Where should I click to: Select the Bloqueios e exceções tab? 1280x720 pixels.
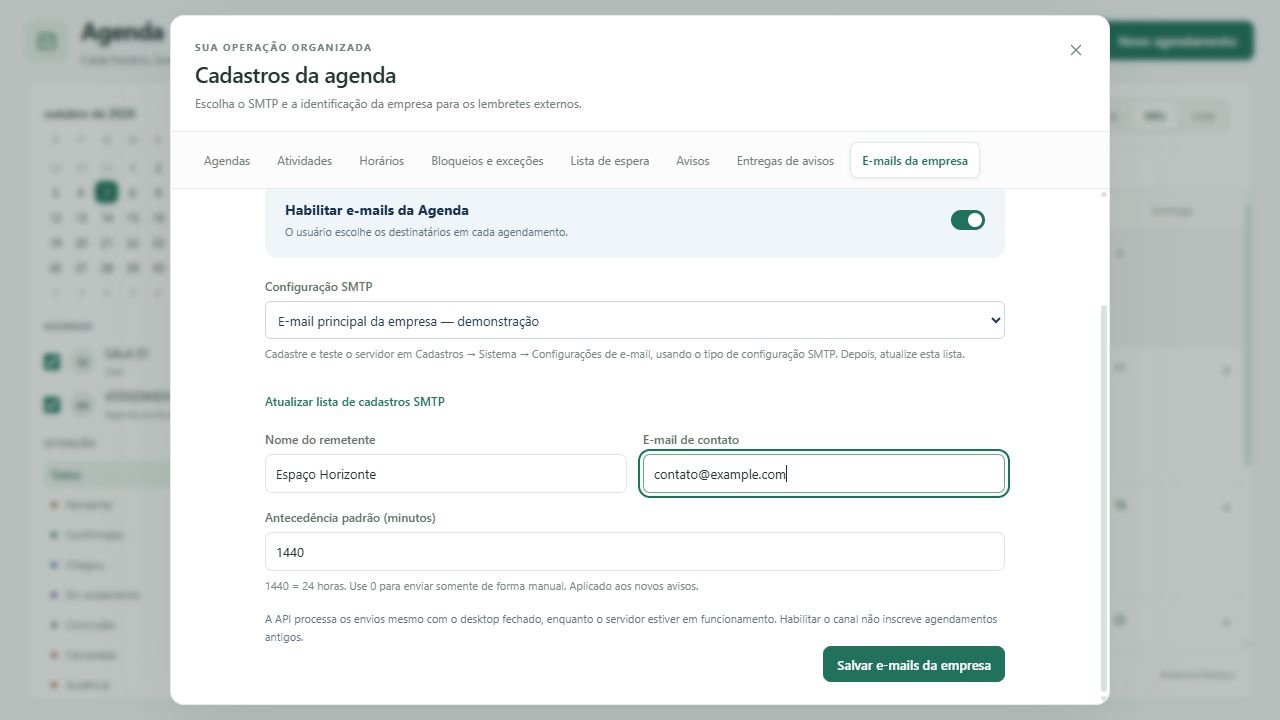pos(487,160)
